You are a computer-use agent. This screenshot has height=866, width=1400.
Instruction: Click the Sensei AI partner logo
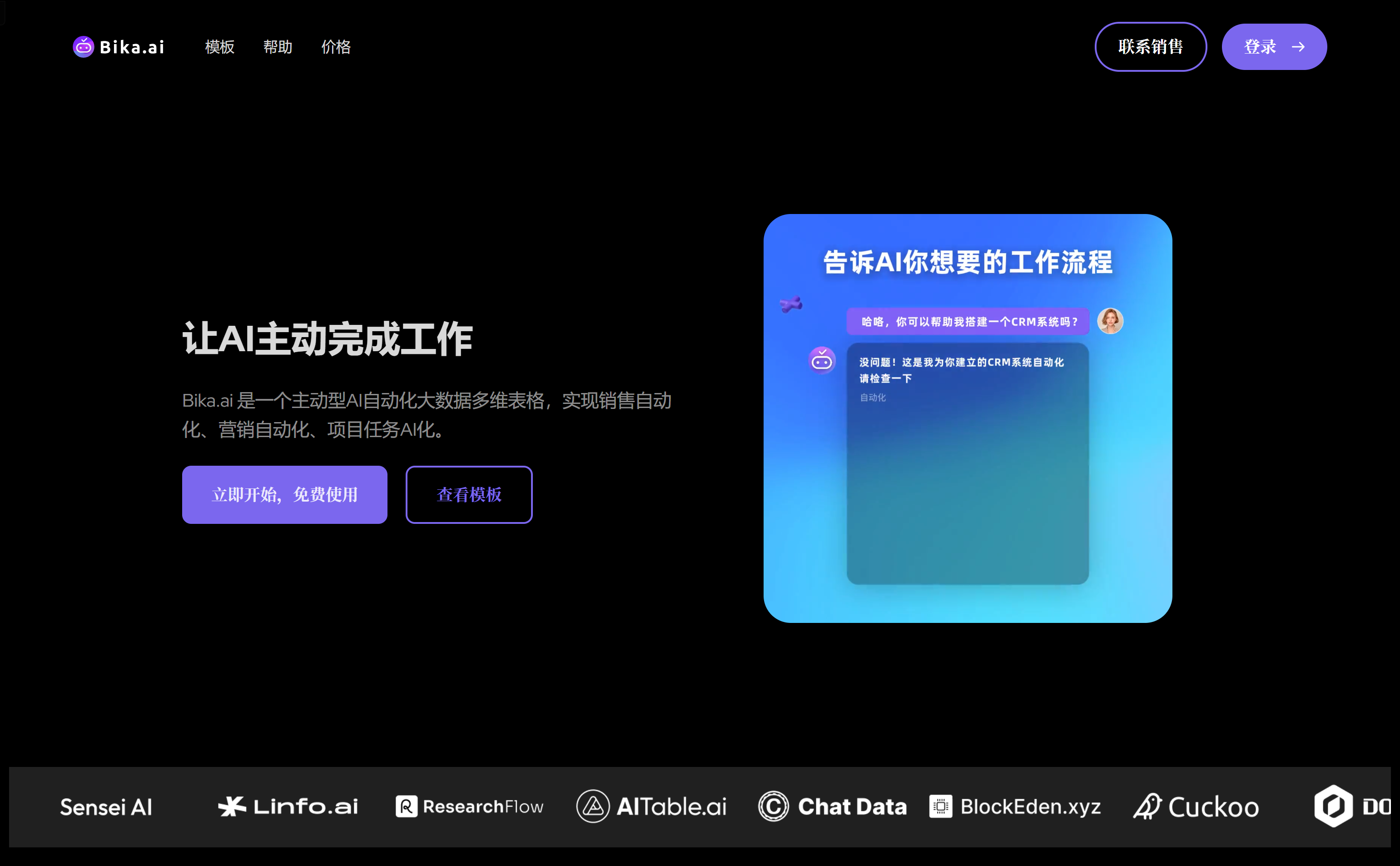point(106,807)
